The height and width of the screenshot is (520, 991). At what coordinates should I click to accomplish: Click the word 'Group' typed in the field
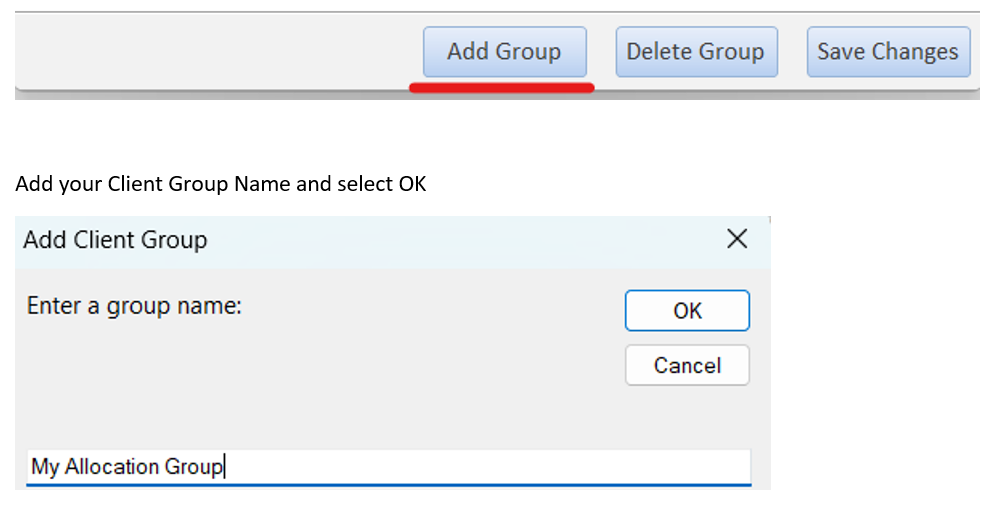[x=193, y=468]
